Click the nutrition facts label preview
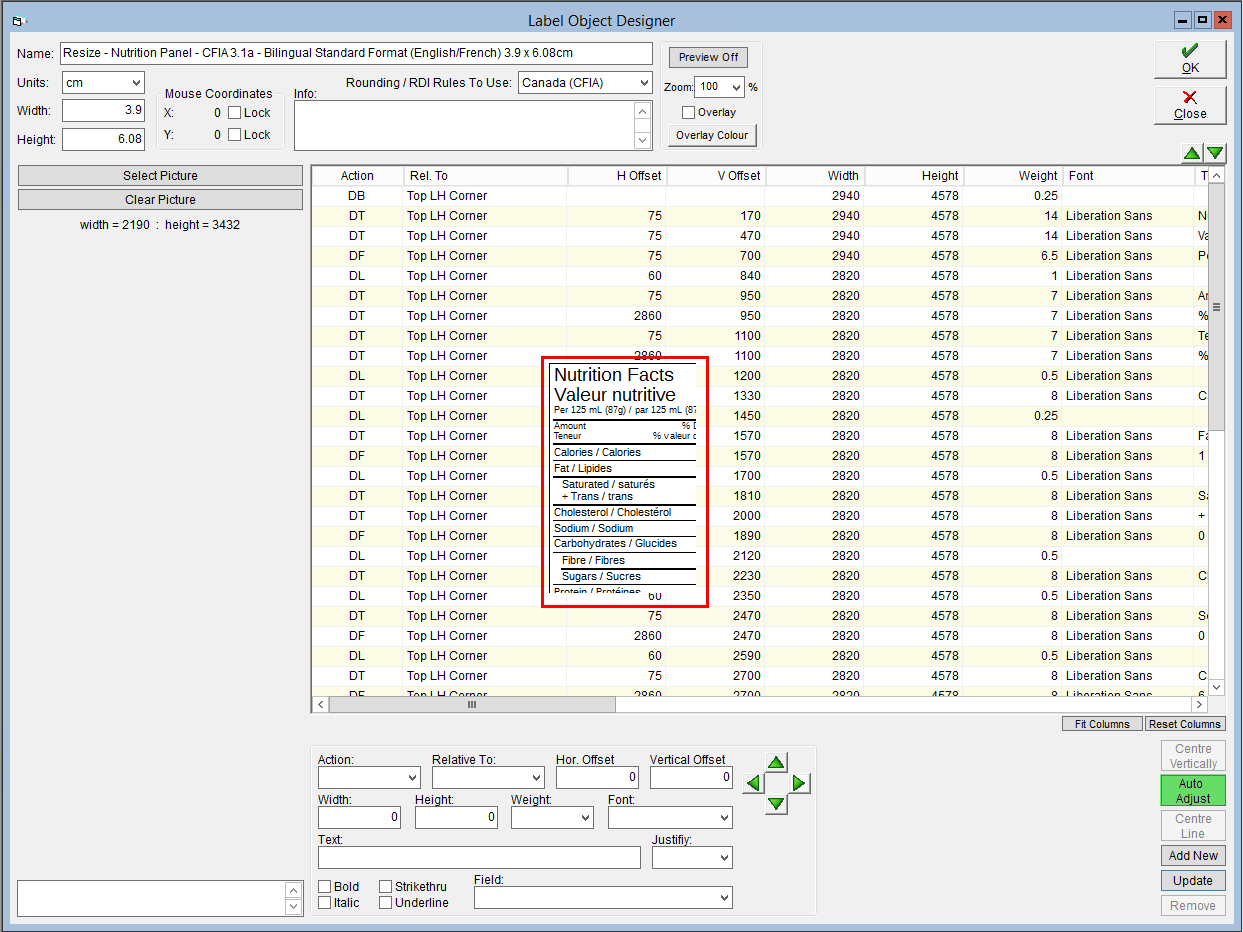Image resolution: width=1243 pixels, height=932 pixels. point(625,481)
